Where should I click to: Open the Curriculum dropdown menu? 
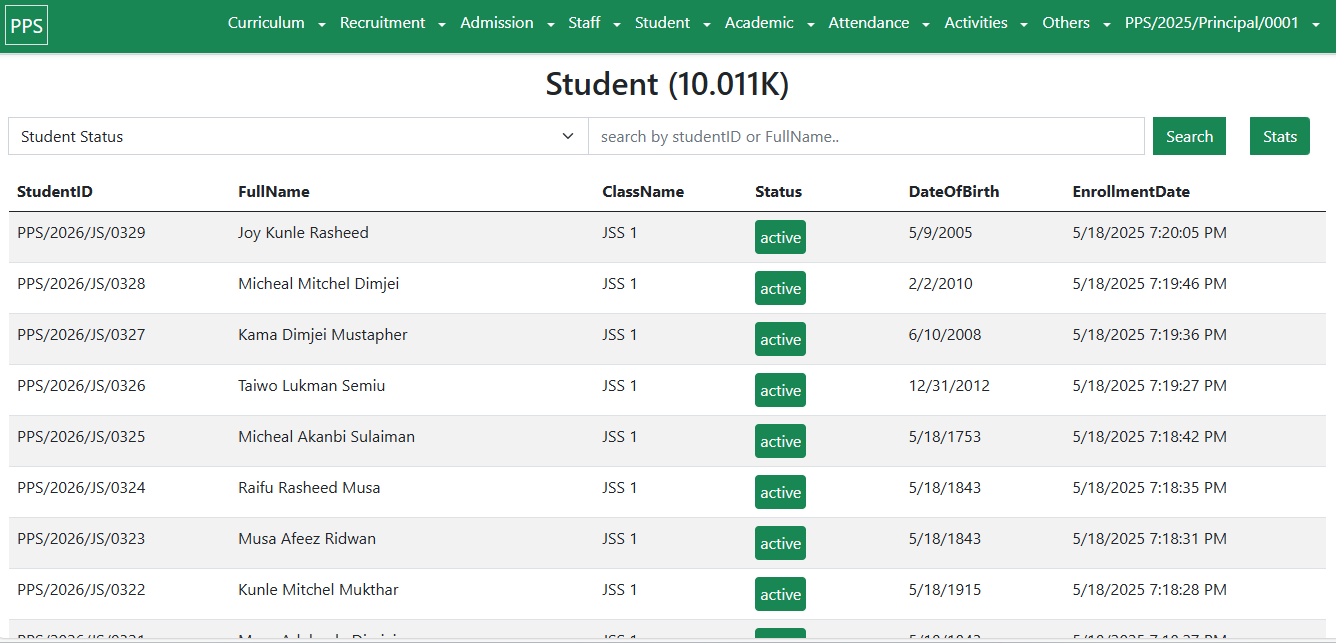coord(276,23)
